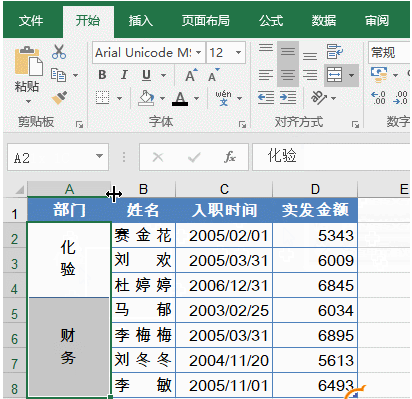The height and width of the screenshot is (399, 412).
Task: Toggle bold formatting
Action: point(102,75)
